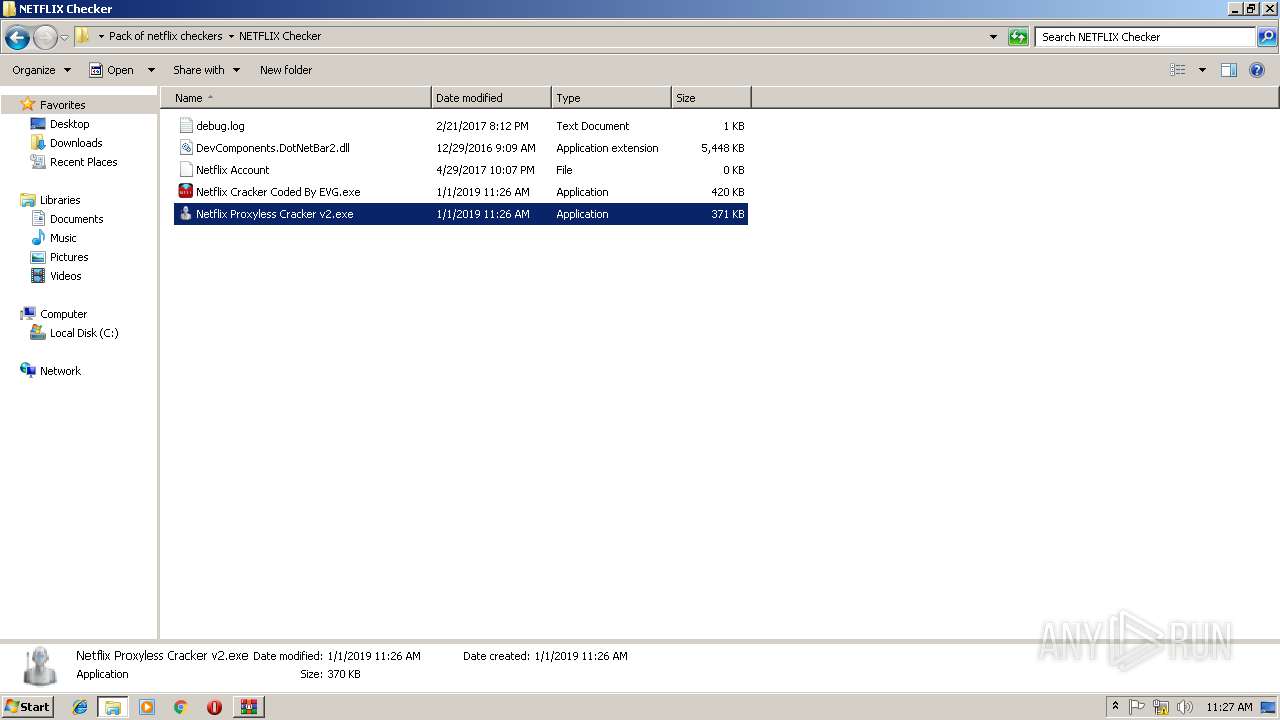Click the Open toolbar button

[x=112, y=70]
